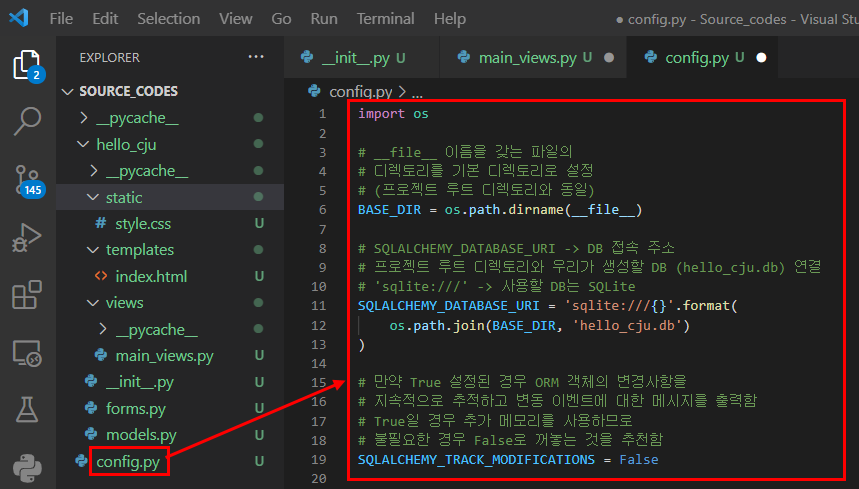This screenshot has height=489, width=859.
Task: Switch to the main_views.py editor tab
Action: tap(533, 57)
